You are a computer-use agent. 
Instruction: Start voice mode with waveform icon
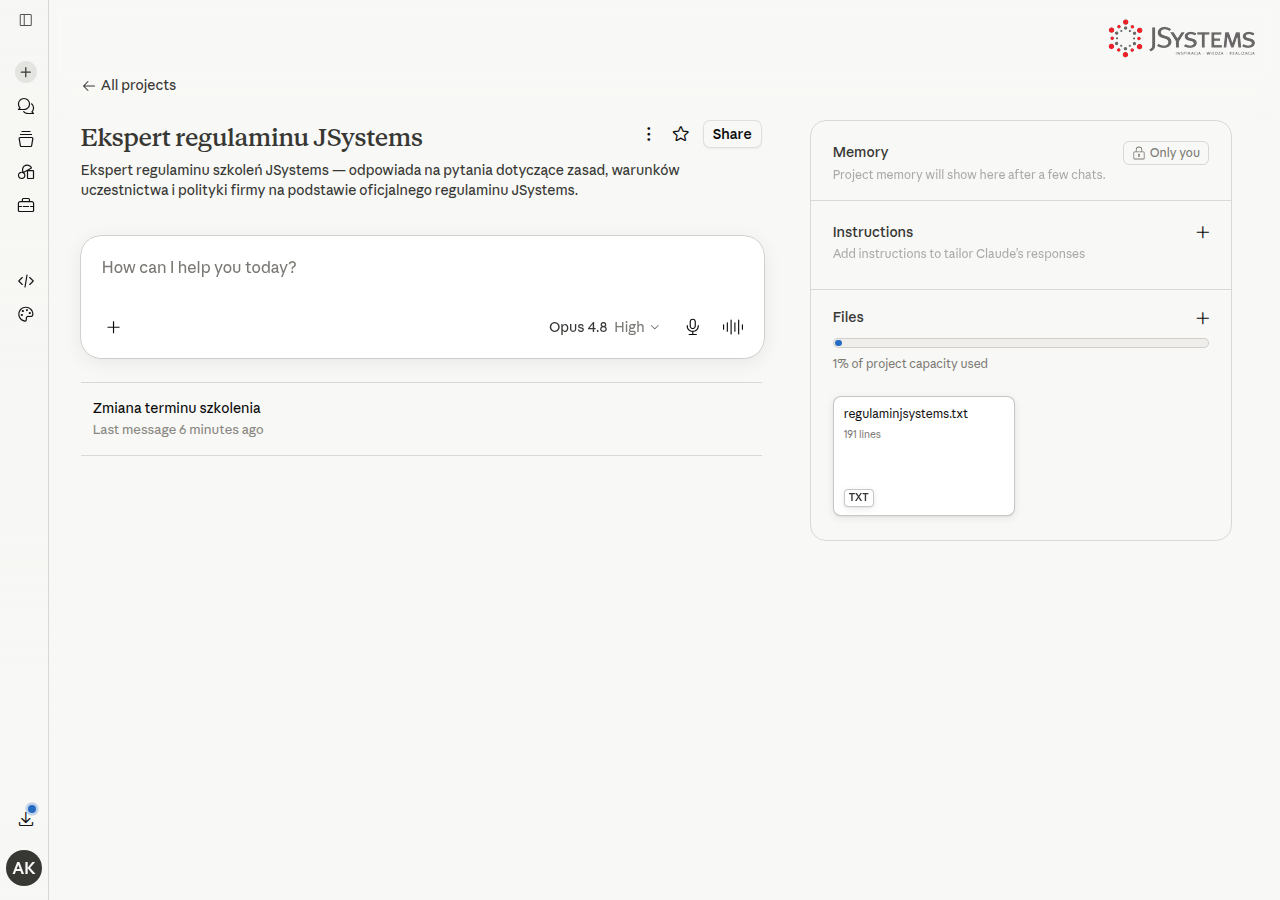tap(733, 327)
